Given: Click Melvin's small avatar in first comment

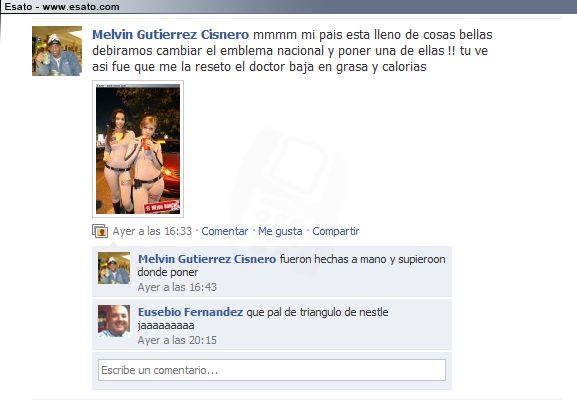Looking at the screenshot, I should [114, 268].
